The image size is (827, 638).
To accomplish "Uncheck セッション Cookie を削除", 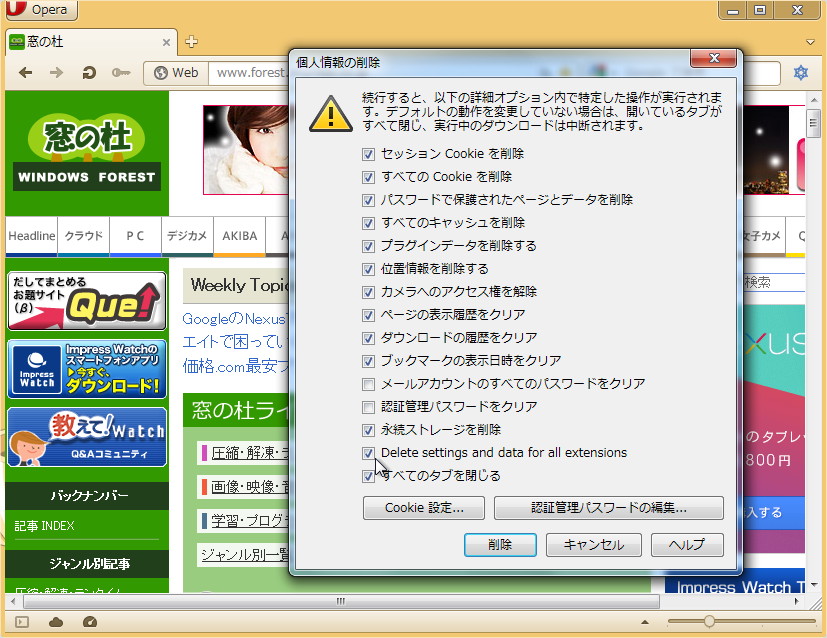I will (x=369, y=153).
